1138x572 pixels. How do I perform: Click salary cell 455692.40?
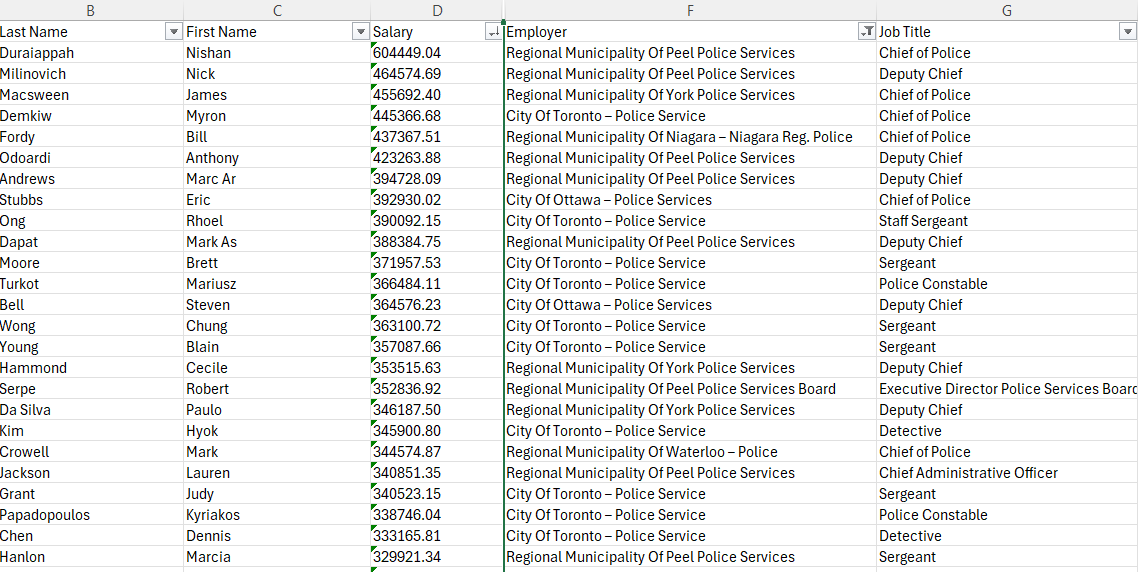[437, 94]
